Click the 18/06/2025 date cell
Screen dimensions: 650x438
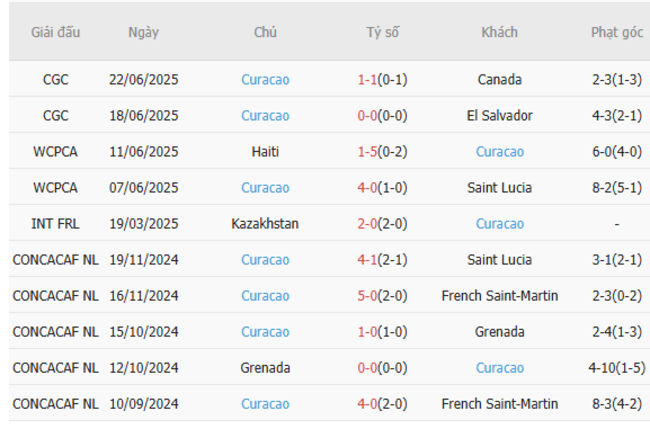[x=143, y=115]
